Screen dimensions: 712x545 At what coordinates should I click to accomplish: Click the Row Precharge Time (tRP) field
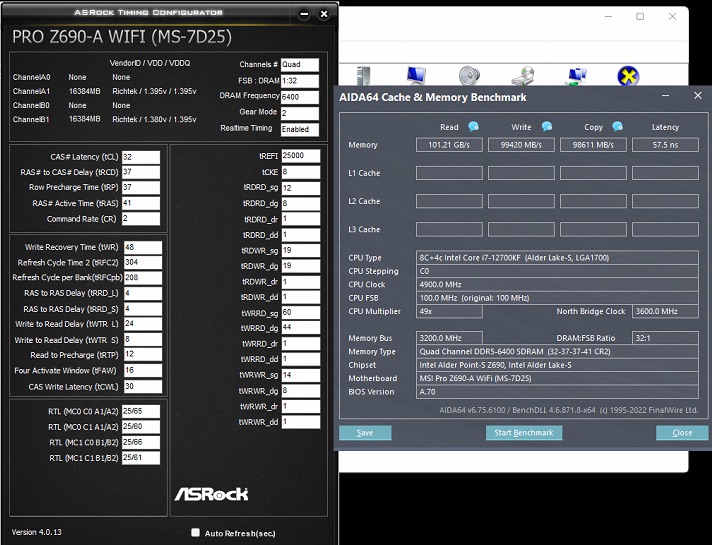pyautogui.click(x=141, y=188)
